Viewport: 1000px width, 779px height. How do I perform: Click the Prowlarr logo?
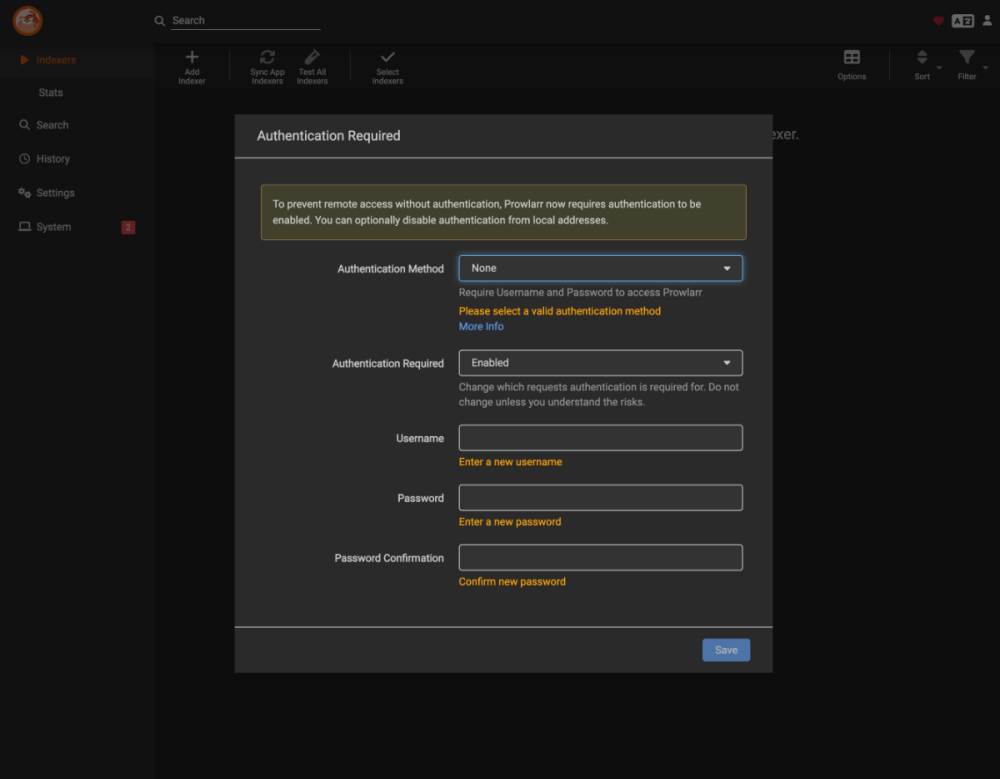(x=27, y=20)
